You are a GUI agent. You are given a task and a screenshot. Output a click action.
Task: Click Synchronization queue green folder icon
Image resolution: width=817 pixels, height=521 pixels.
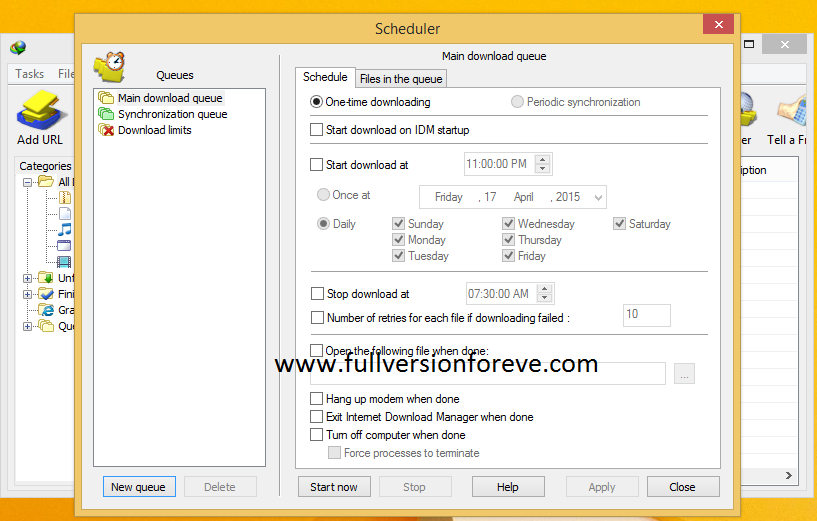[x=106, y=114]
